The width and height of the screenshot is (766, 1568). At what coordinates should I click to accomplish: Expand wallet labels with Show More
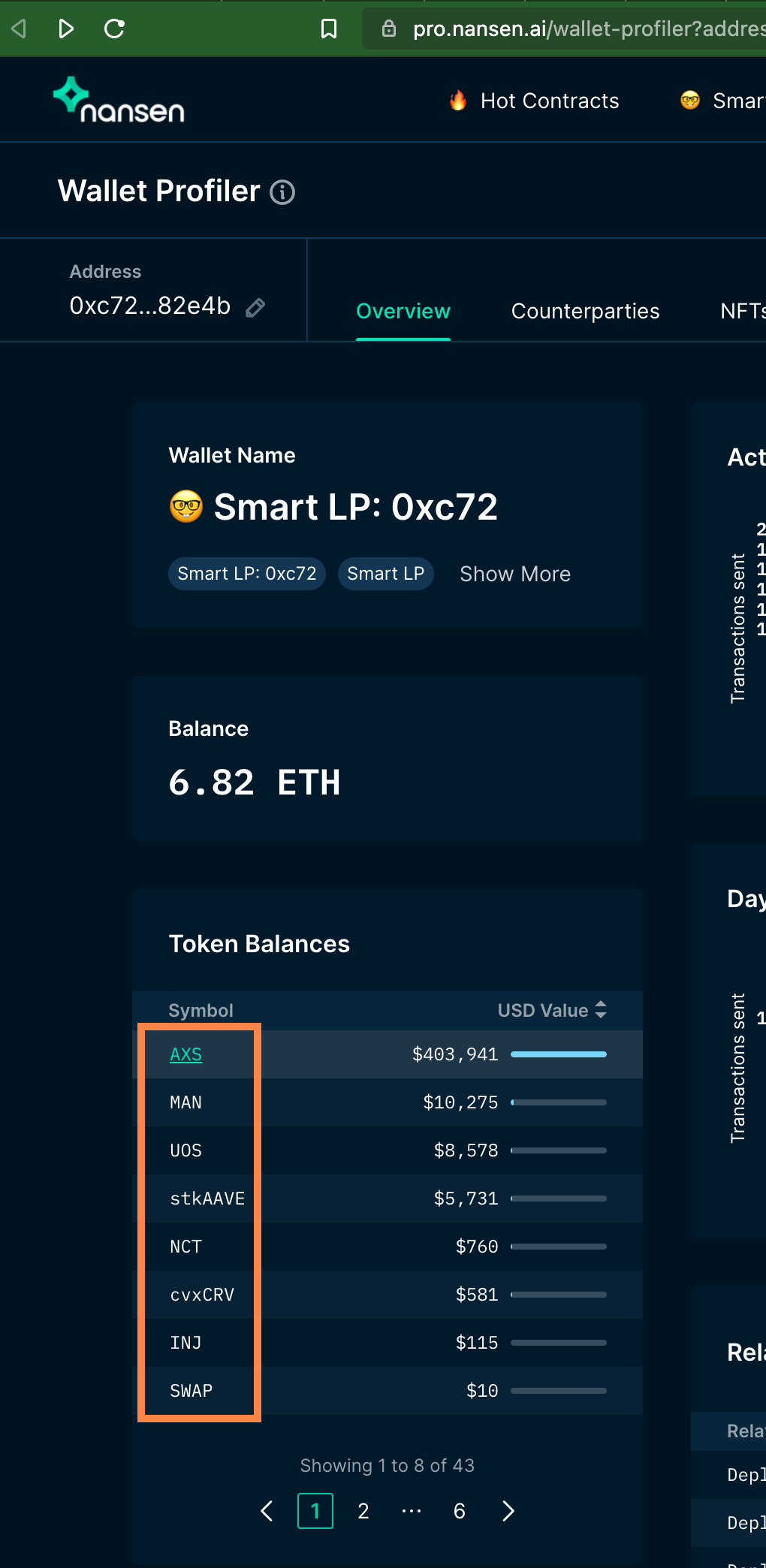tap(515, 574)
